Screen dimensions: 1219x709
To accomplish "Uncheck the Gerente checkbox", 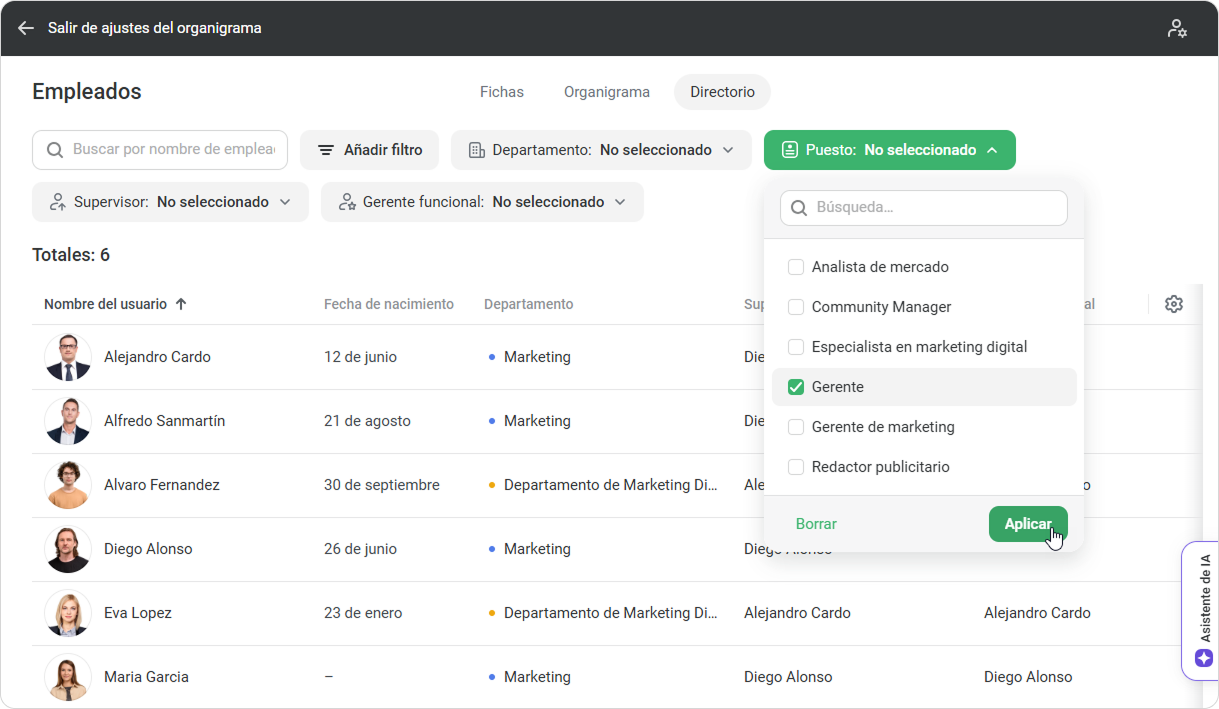I will click(x=796, y=387).
